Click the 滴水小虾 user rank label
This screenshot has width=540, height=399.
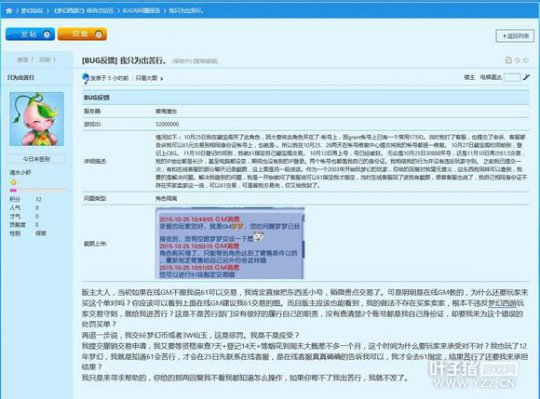[x=20, y=172]
